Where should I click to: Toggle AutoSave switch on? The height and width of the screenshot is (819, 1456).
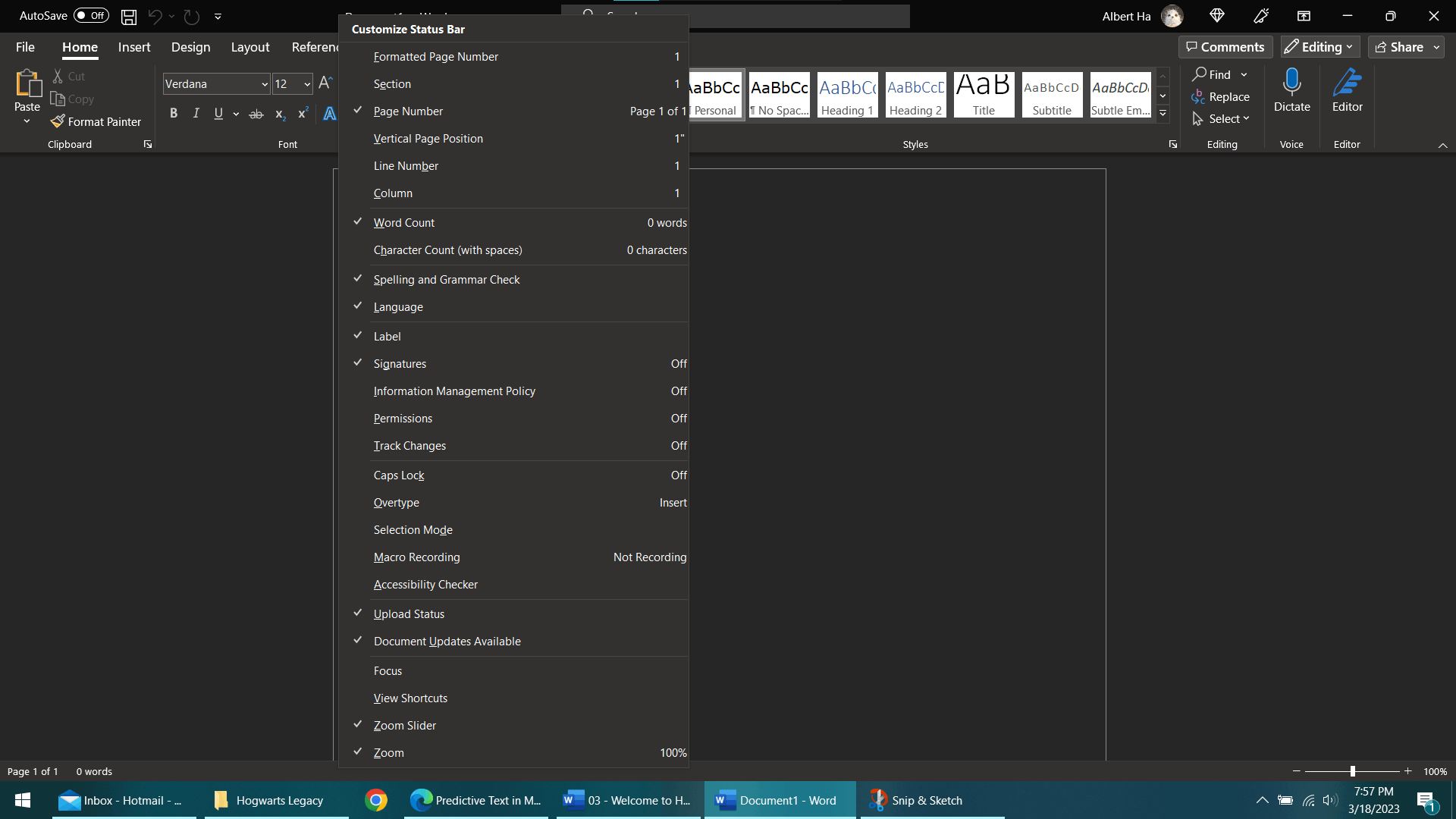pos(91,16)
